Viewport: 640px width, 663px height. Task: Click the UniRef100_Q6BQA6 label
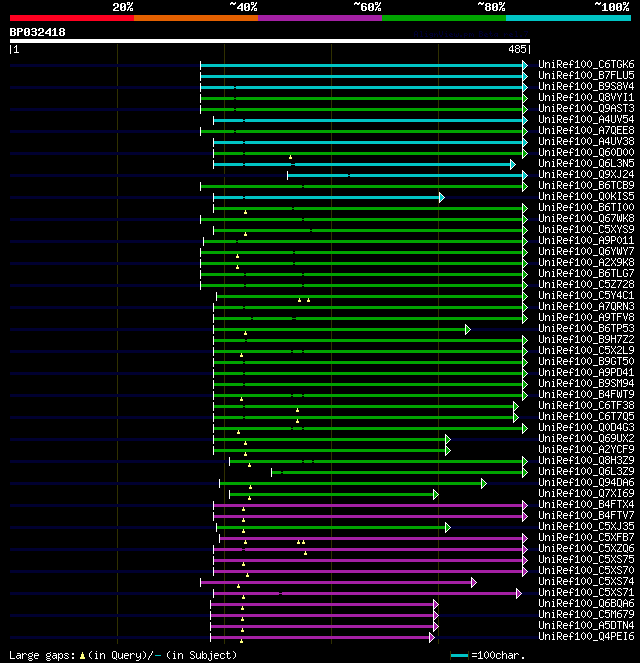[x=586, y=603]
